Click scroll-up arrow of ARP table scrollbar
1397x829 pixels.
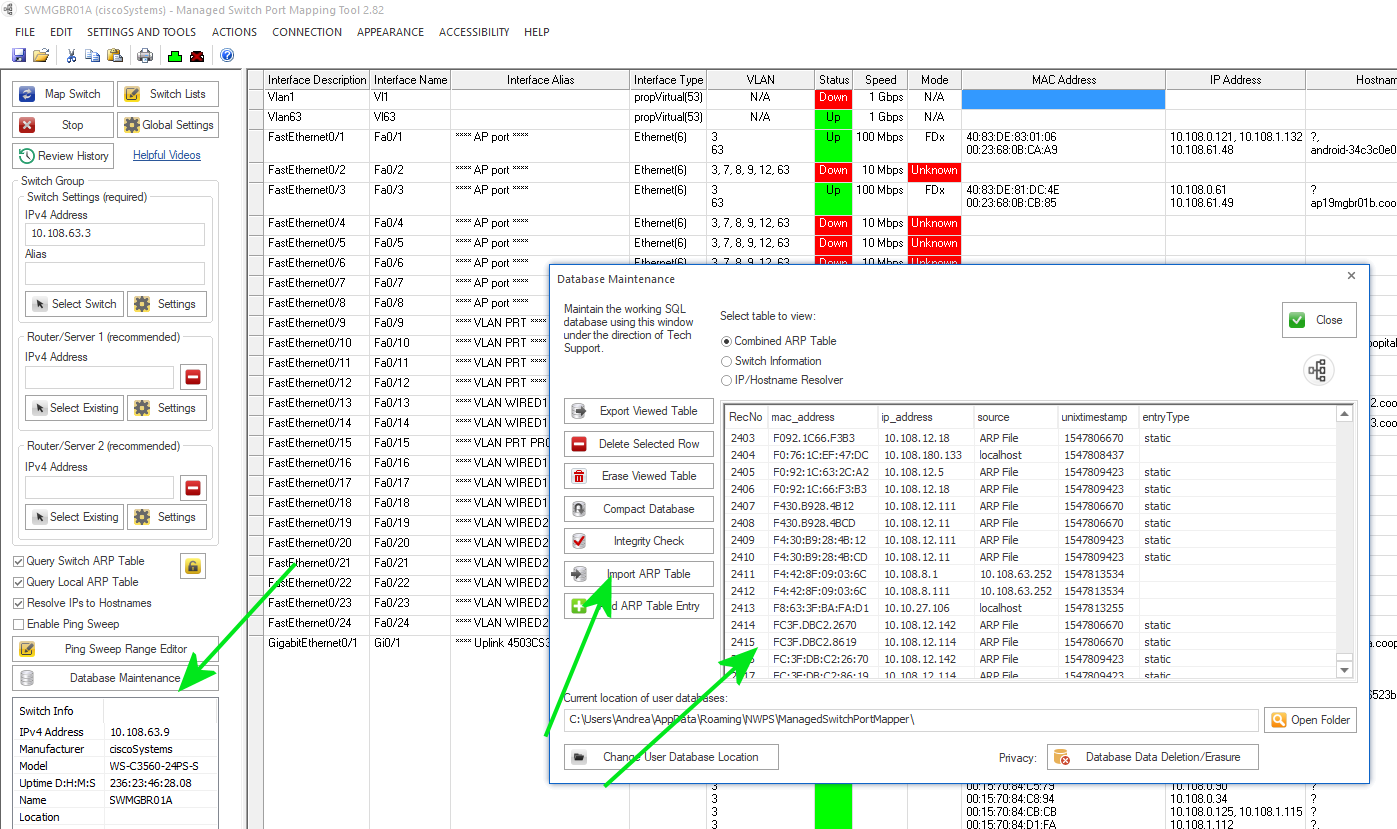[x=1345, y=414]
